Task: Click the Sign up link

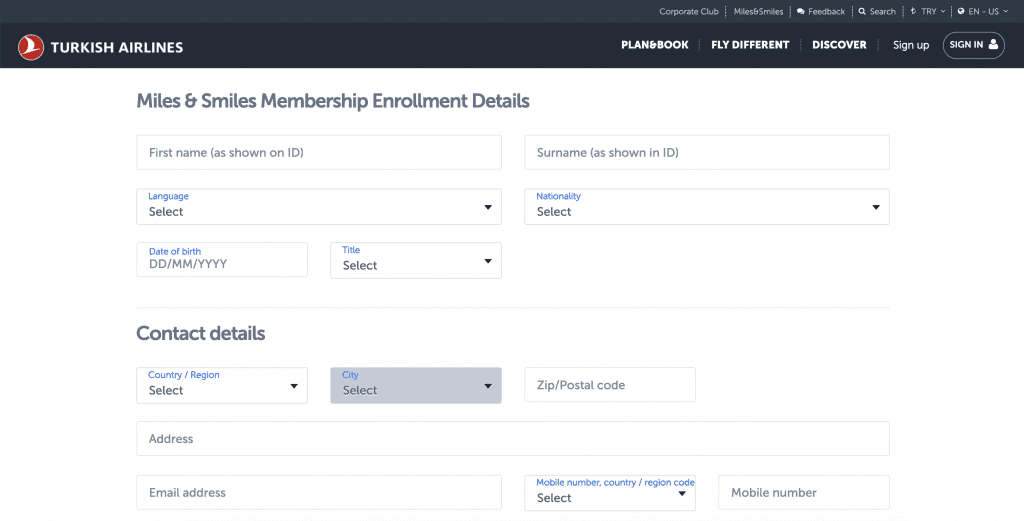Action: [911, 45]
